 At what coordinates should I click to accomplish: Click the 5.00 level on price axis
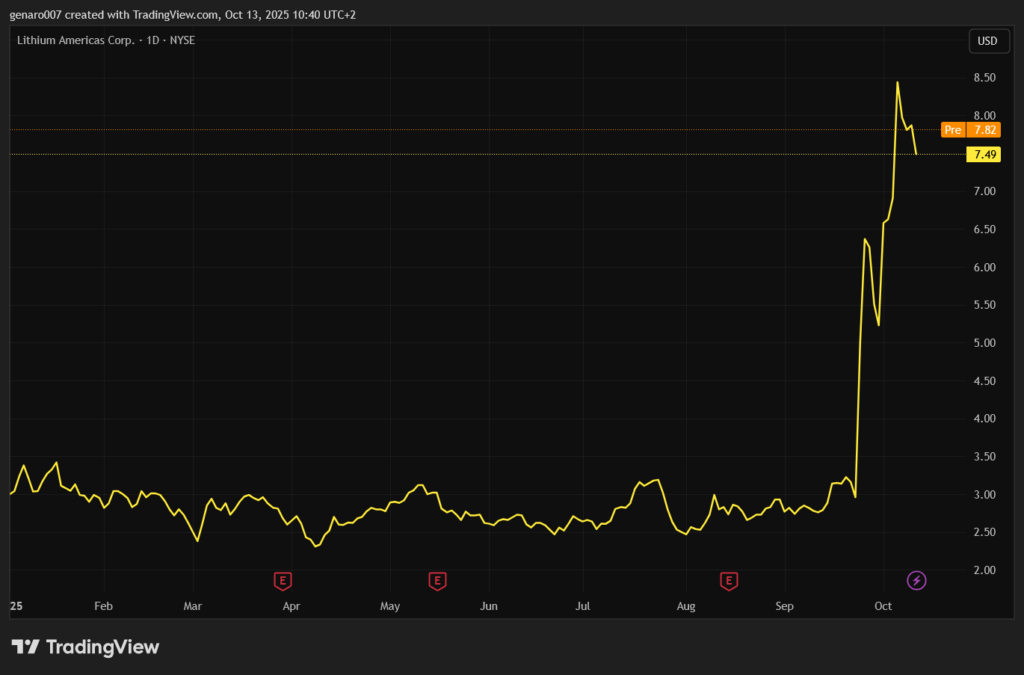click(984, 343)
